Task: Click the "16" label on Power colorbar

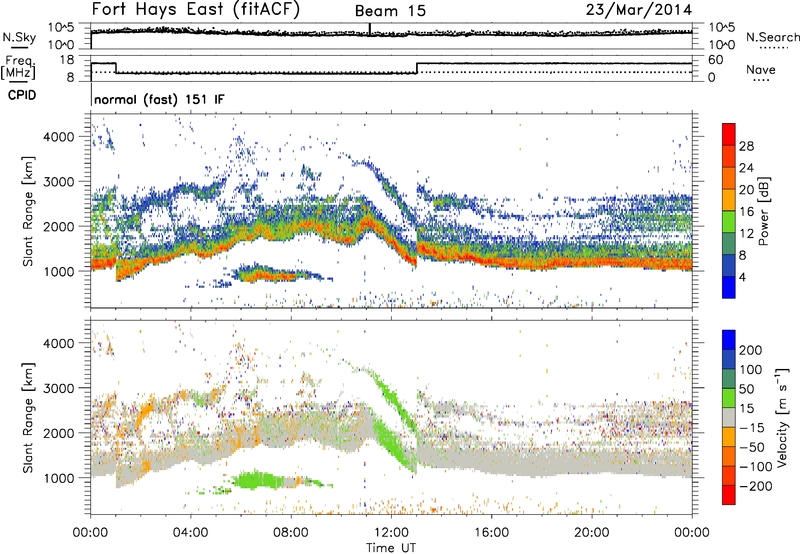Action: [746, 212]
